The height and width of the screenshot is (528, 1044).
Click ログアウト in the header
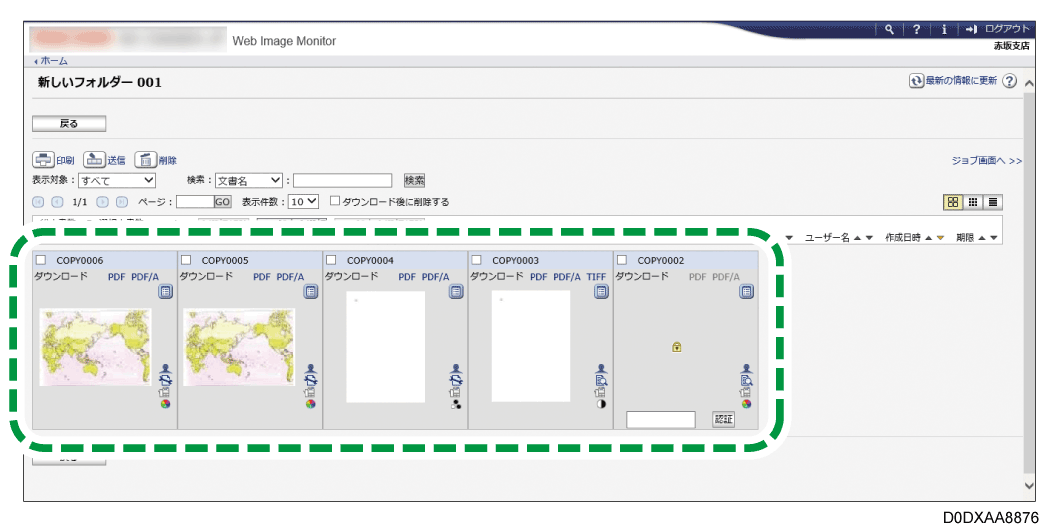[1005, 30]
